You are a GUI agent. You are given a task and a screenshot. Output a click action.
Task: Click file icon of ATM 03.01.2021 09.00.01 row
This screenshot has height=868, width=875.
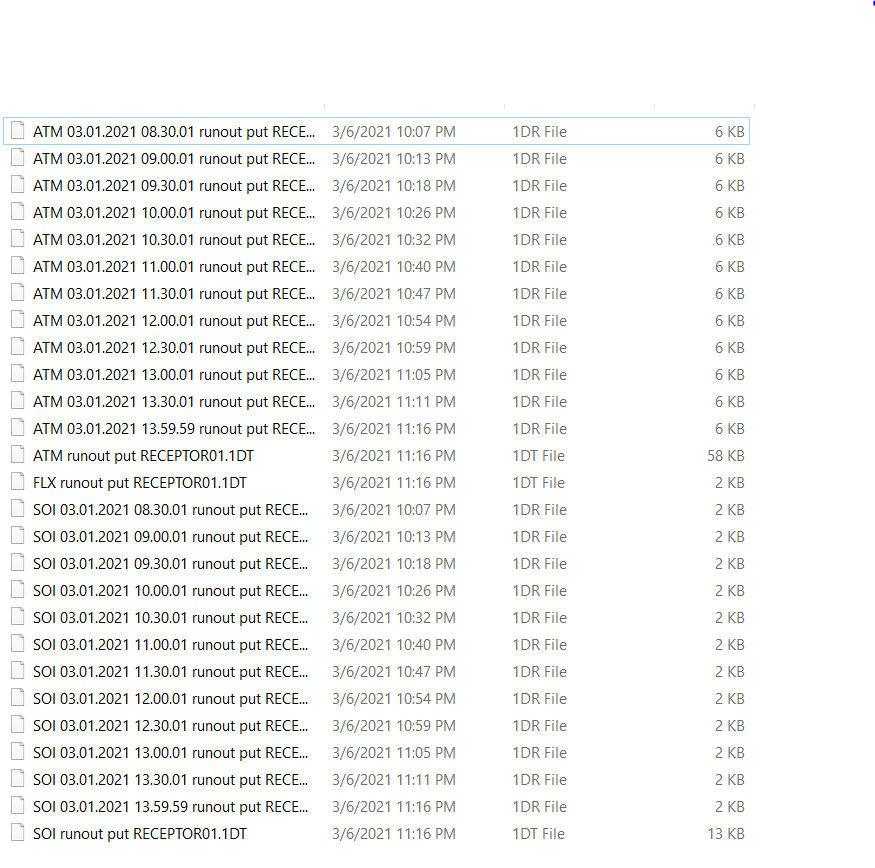(18, 158)
